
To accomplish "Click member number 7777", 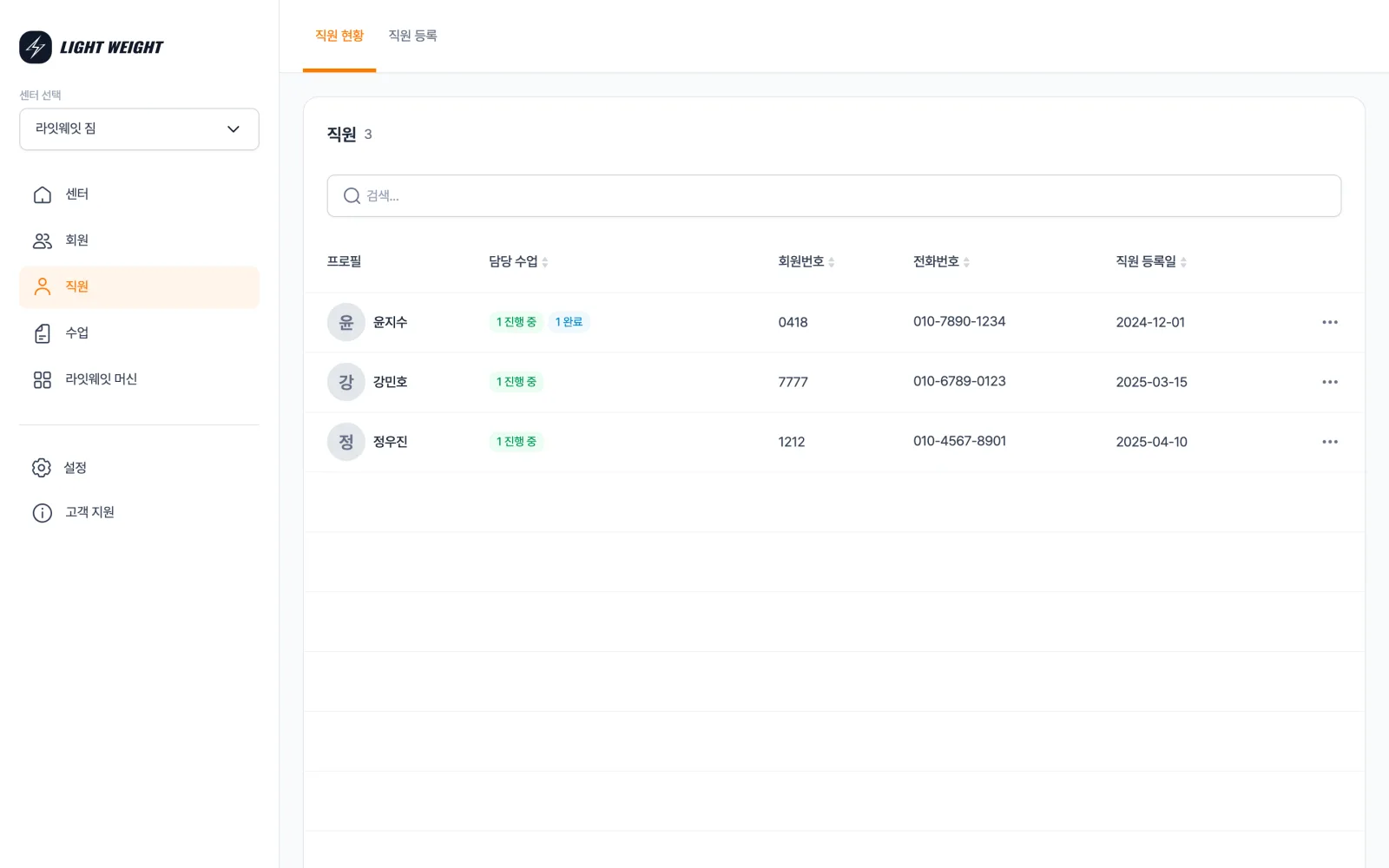I will click(793, 382).
